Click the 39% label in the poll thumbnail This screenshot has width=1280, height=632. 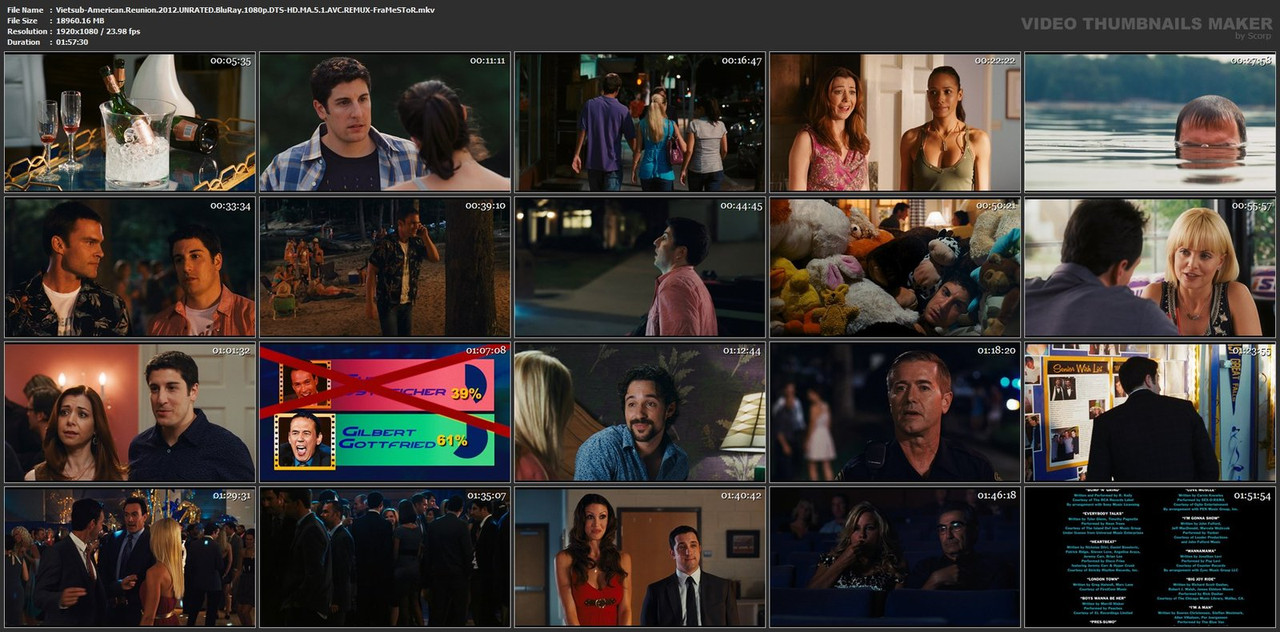point(466,393)
